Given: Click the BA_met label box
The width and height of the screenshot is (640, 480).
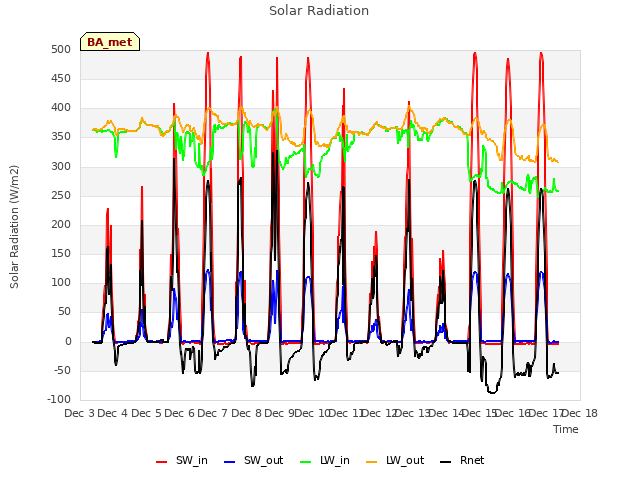Looking at the screenshot, I should (110, 42).
